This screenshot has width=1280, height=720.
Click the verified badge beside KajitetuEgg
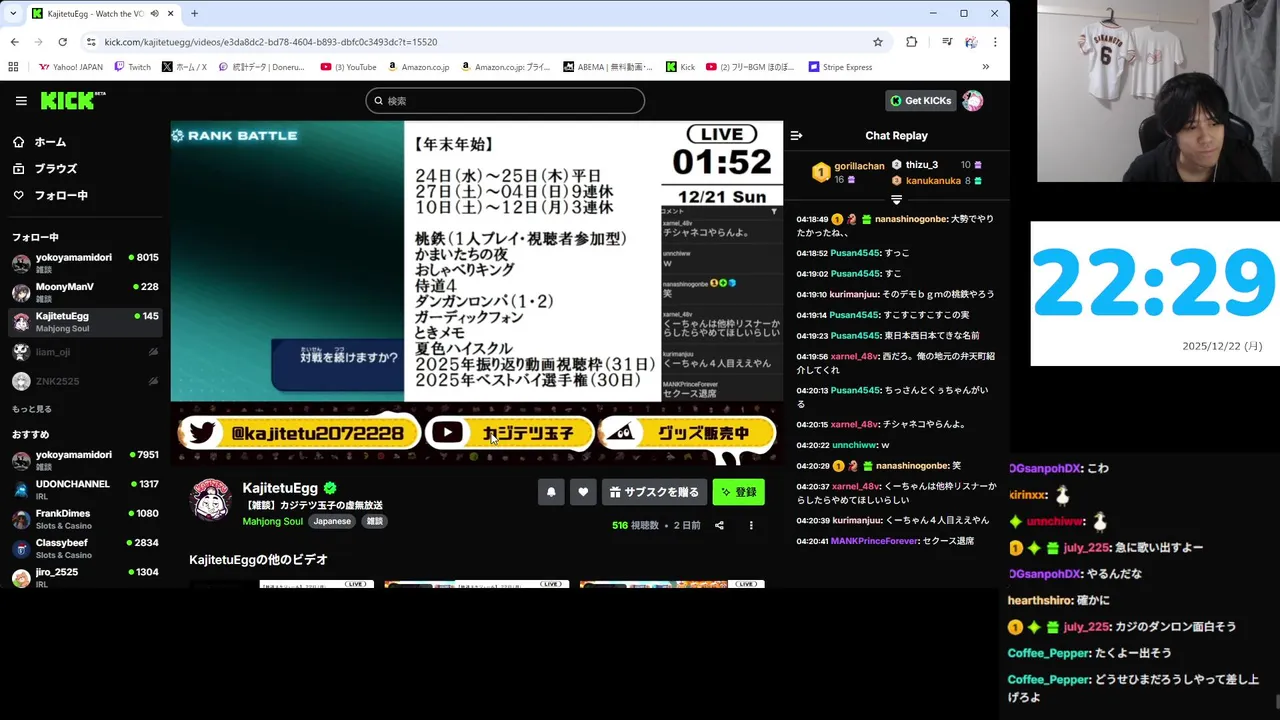[330, 488]
